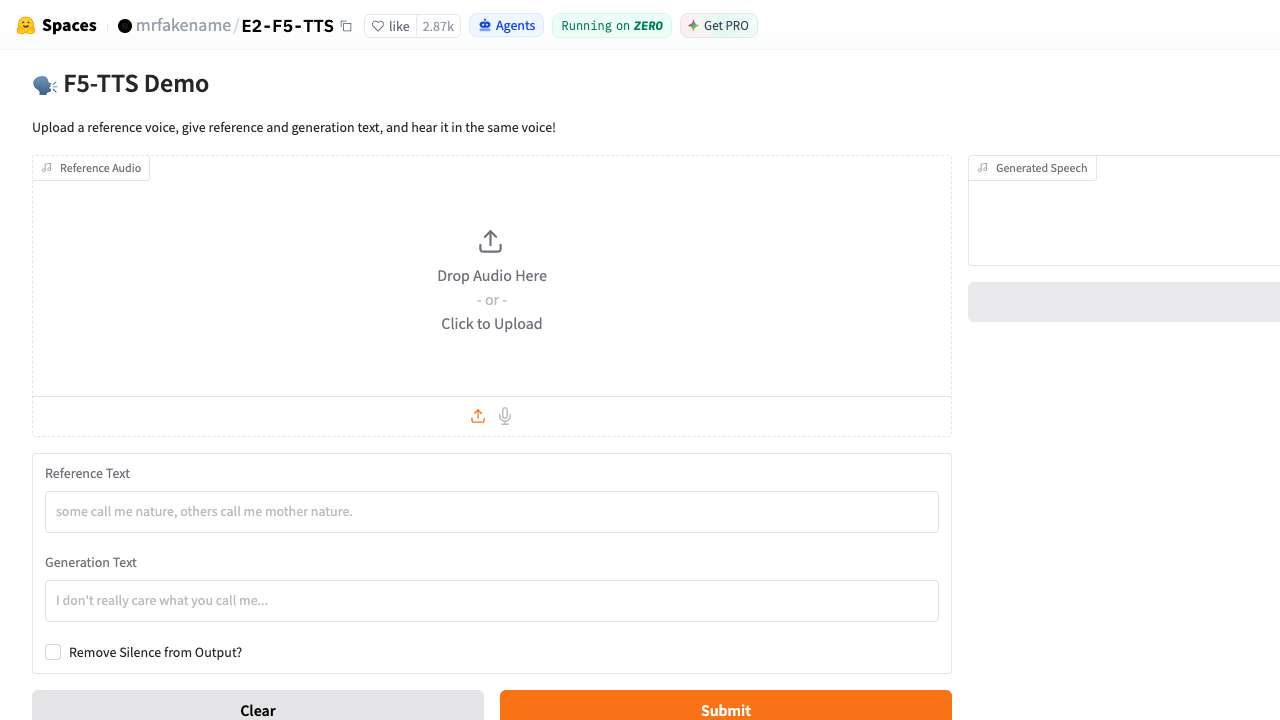Image resolution: width=1280 pixels, height=720 pixels.
Task: Click the Running on ZERO badge
Action: point(612,26)
